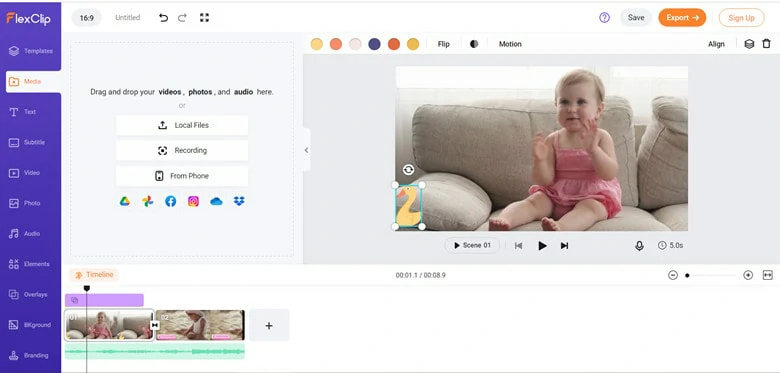Import media from Dropbox icon
The image size is (780, 373).
pyautogui.click(x=239, y=201)
